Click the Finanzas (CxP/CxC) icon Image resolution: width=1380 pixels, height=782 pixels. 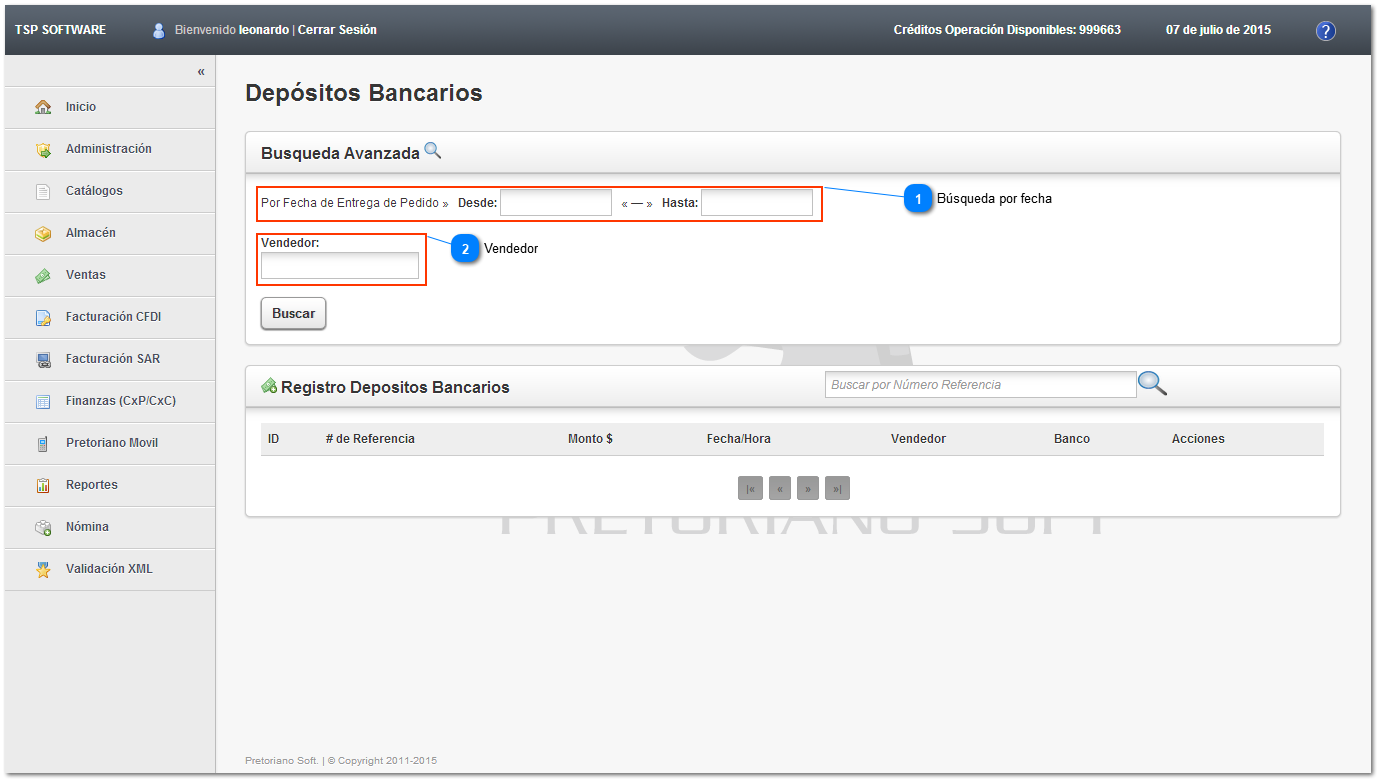43,402
